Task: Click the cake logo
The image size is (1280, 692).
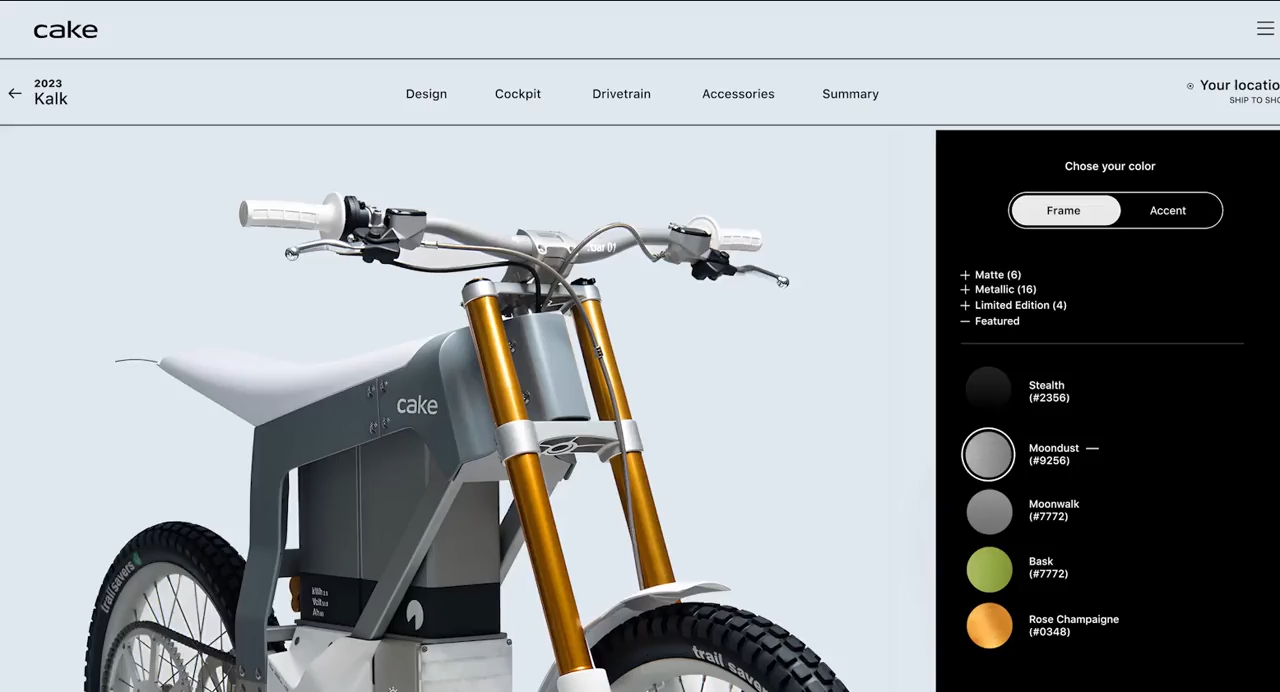Action: pos(66,30)
